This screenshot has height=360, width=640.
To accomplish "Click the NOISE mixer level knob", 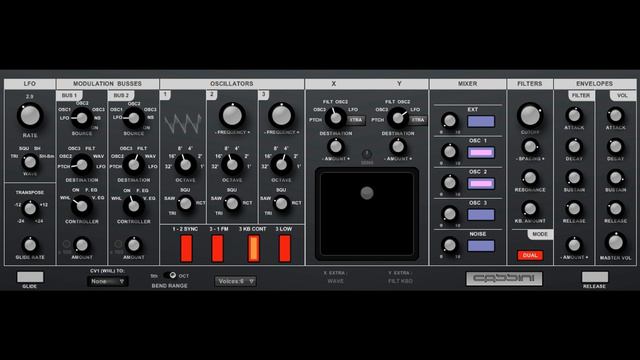I will 450,245.
